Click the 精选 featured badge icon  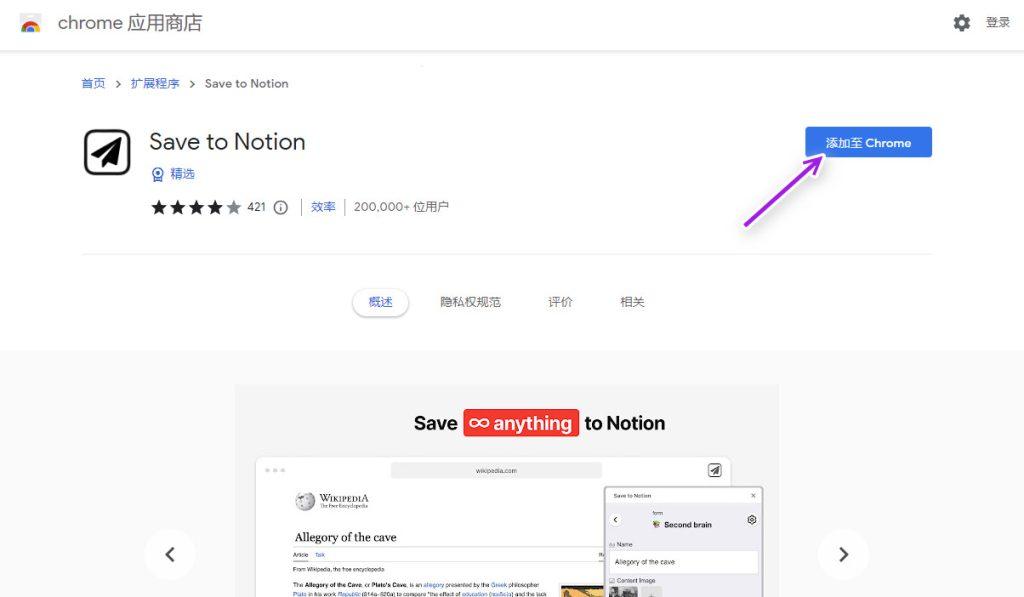click(159, 173)
